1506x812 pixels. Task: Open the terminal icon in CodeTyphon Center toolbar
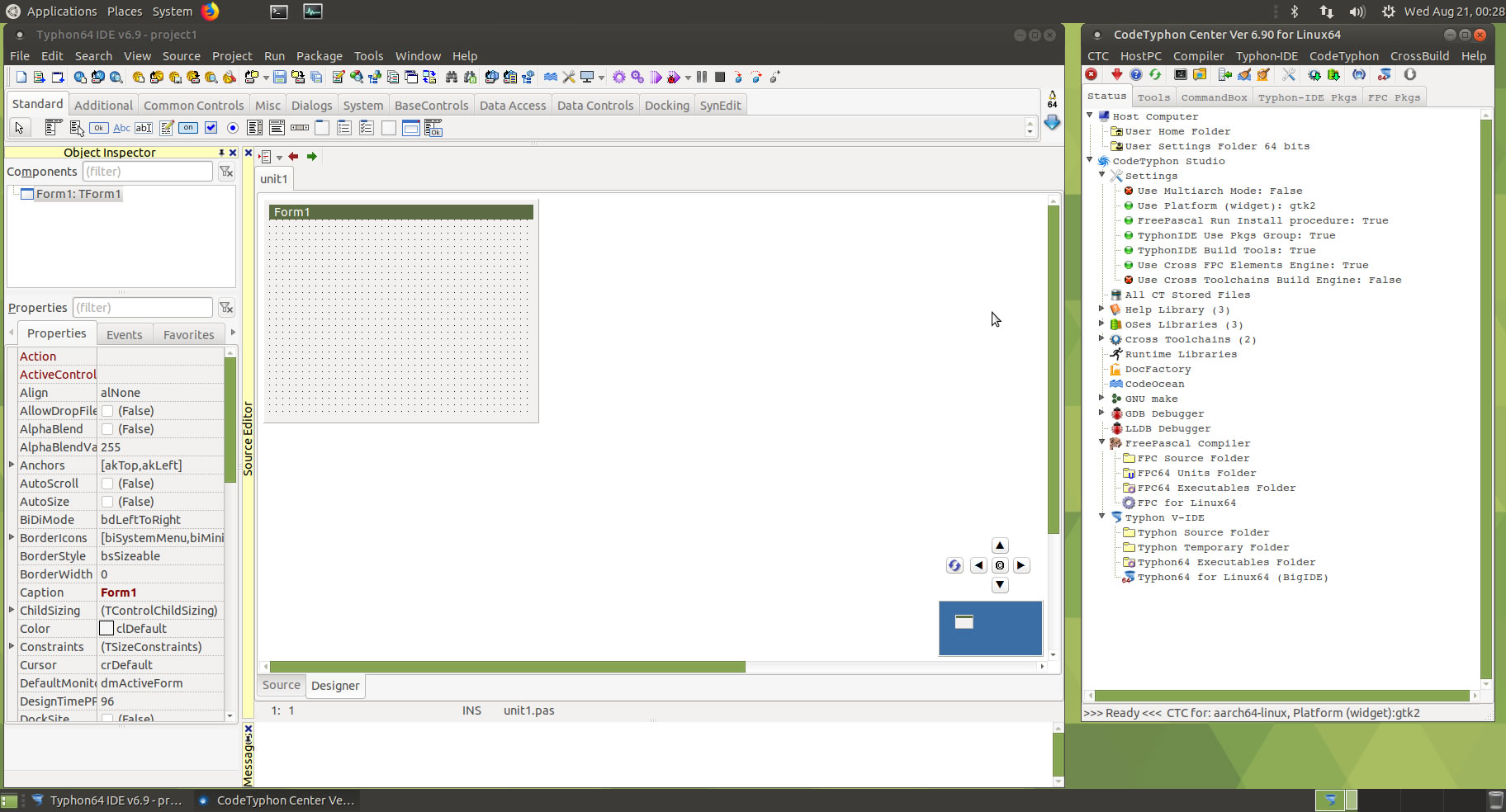click(x=1181, y=75)
